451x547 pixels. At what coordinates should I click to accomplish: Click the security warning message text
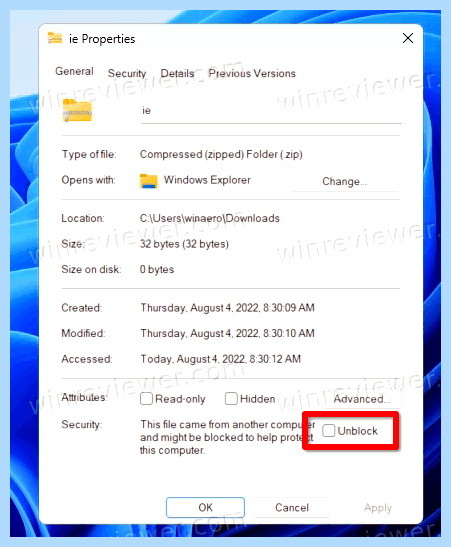point(227,437)
